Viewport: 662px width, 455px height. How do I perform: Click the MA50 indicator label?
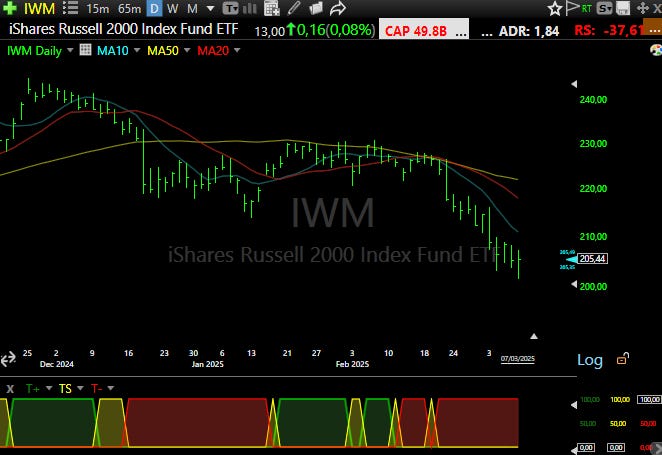pos(163,51)
